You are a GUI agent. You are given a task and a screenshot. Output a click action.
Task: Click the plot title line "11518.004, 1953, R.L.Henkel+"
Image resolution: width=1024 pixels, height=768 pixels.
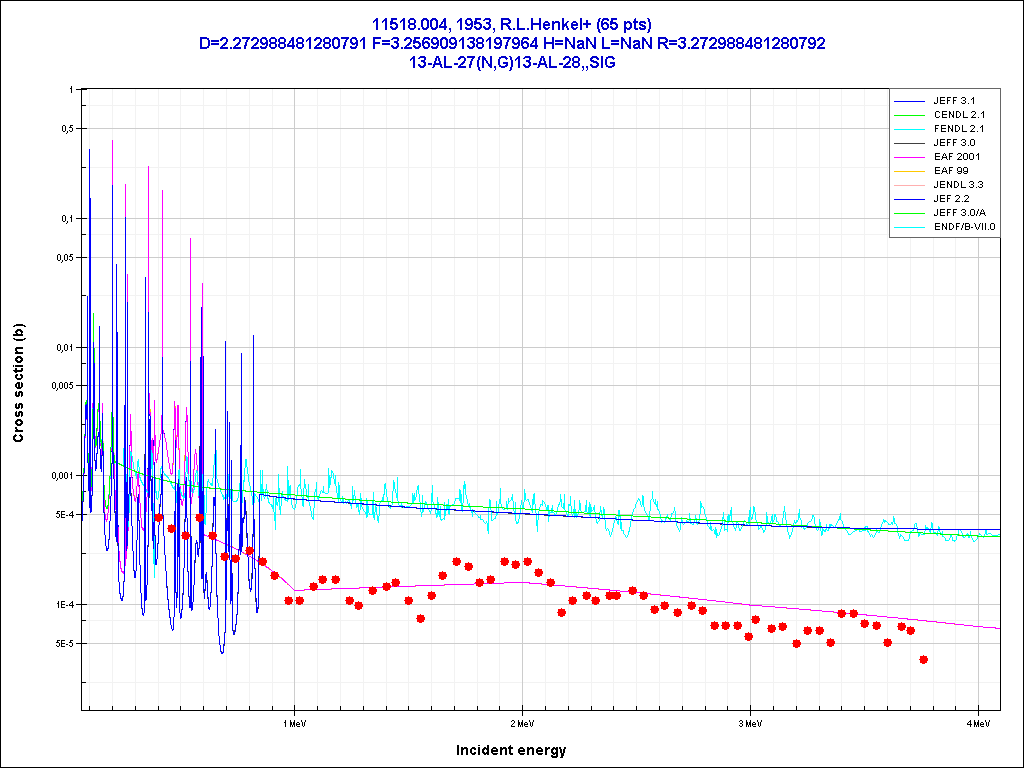click(x=512, y=24)
